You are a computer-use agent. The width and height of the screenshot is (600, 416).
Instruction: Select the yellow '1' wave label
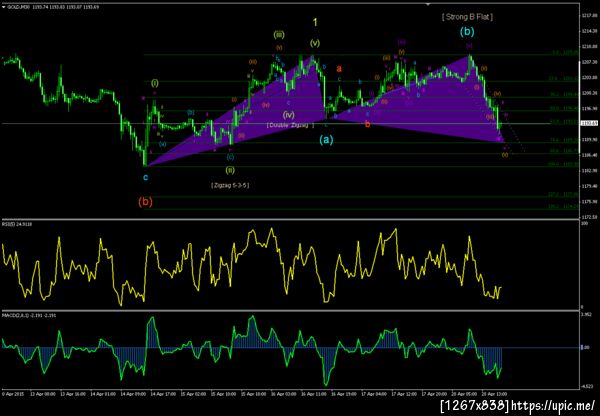(315, 23)
